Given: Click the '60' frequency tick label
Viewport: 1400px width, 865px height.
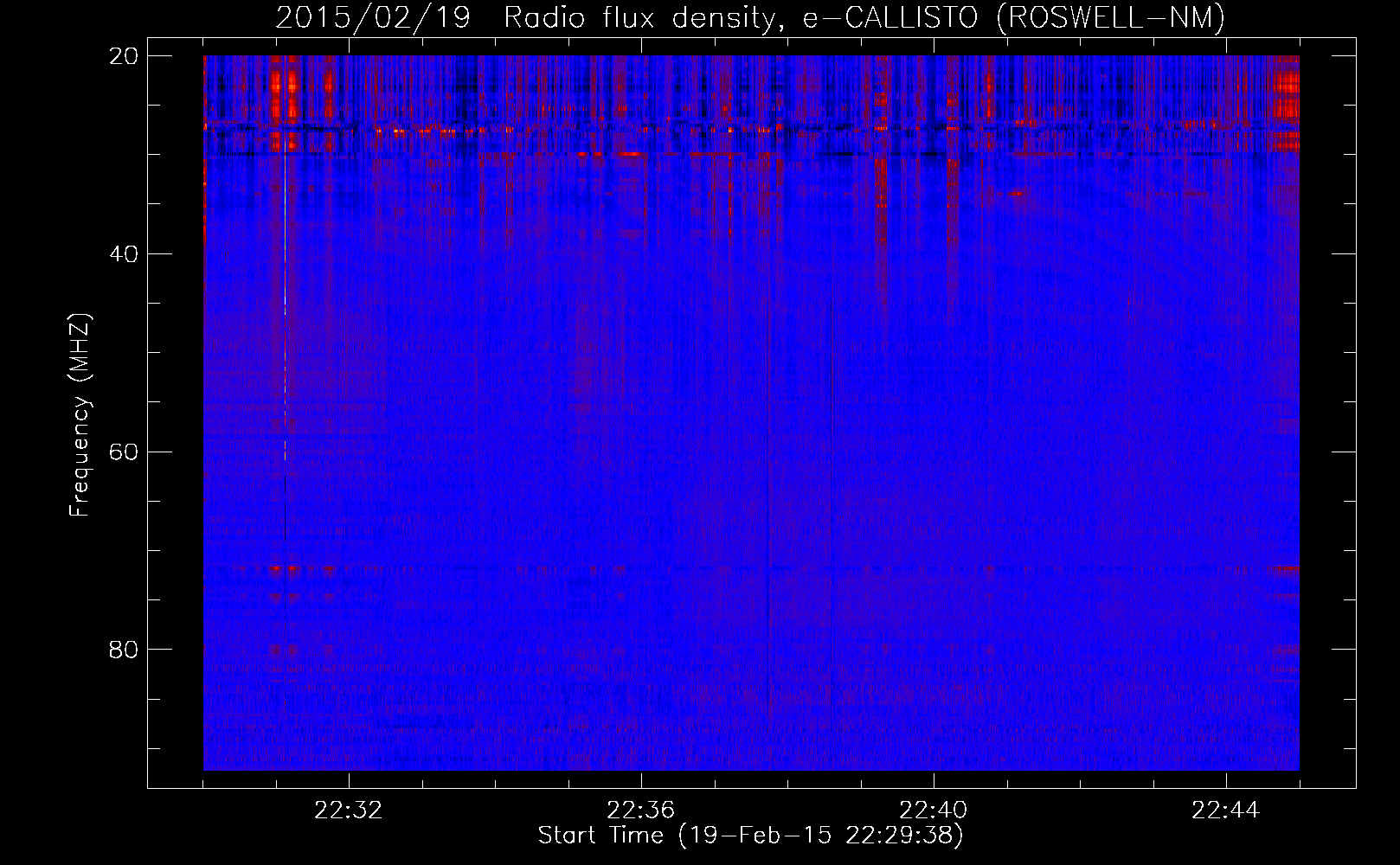Looking at the screenshot, I should [124, 452].
